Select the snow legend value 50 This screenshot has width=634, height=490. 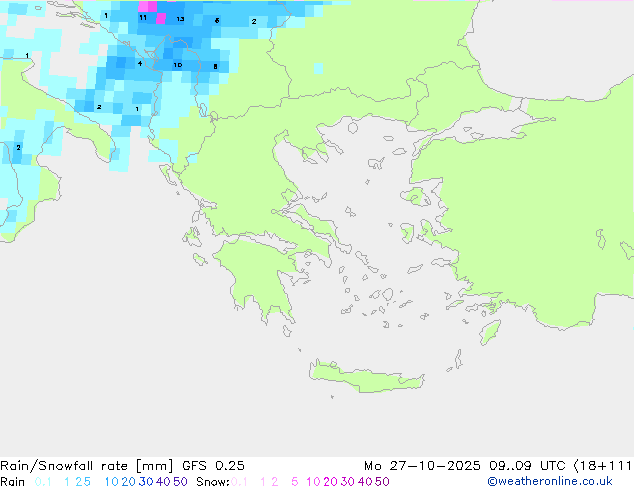pos(383,482)
